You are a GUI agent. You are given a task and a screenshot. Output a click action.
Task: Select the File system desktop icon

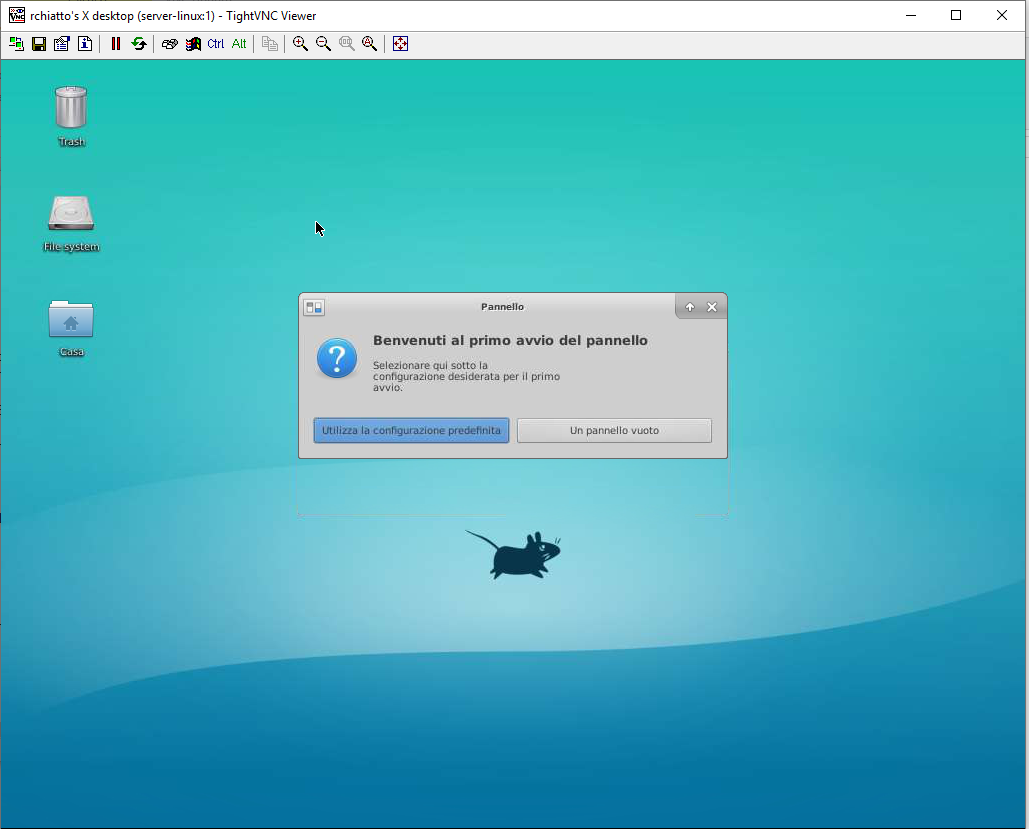click(x=71, y=223)
